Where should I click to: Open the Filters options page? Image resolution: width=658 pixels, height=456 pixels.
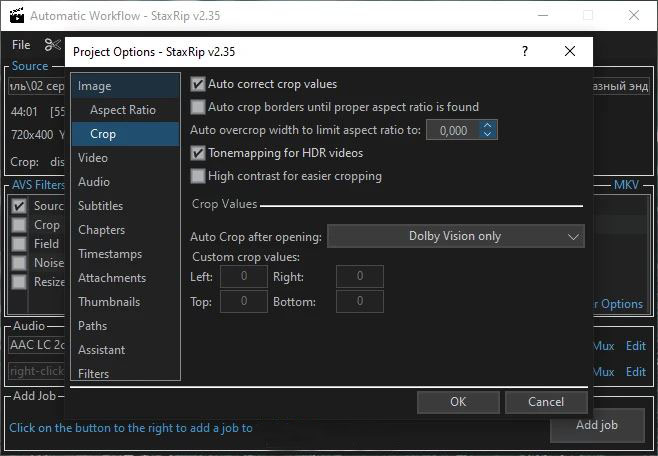(x=125, y=373)
